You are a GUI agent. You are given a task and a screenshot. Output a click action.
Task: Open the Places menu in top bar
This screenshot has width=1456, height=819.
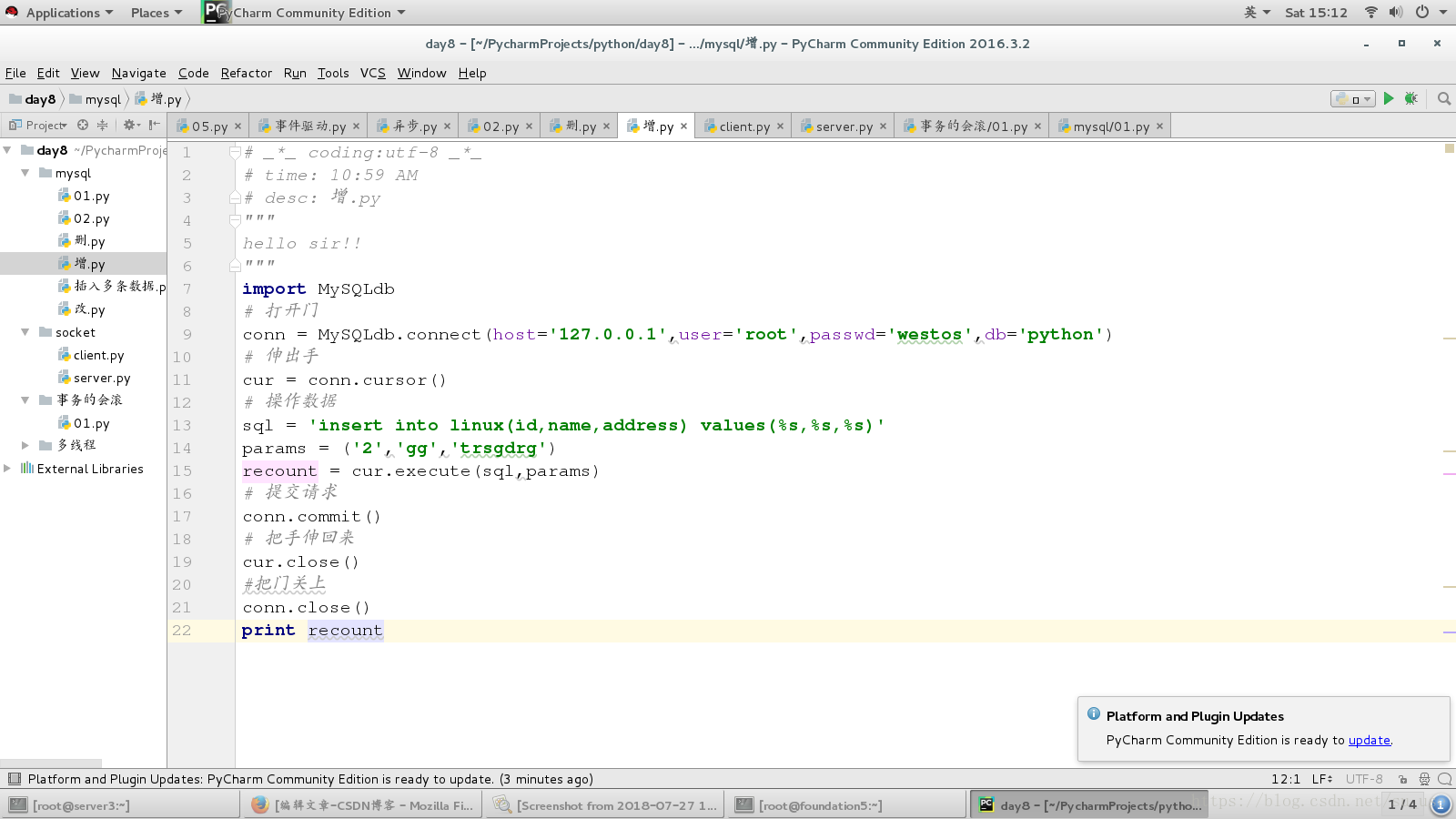(156, 13)
